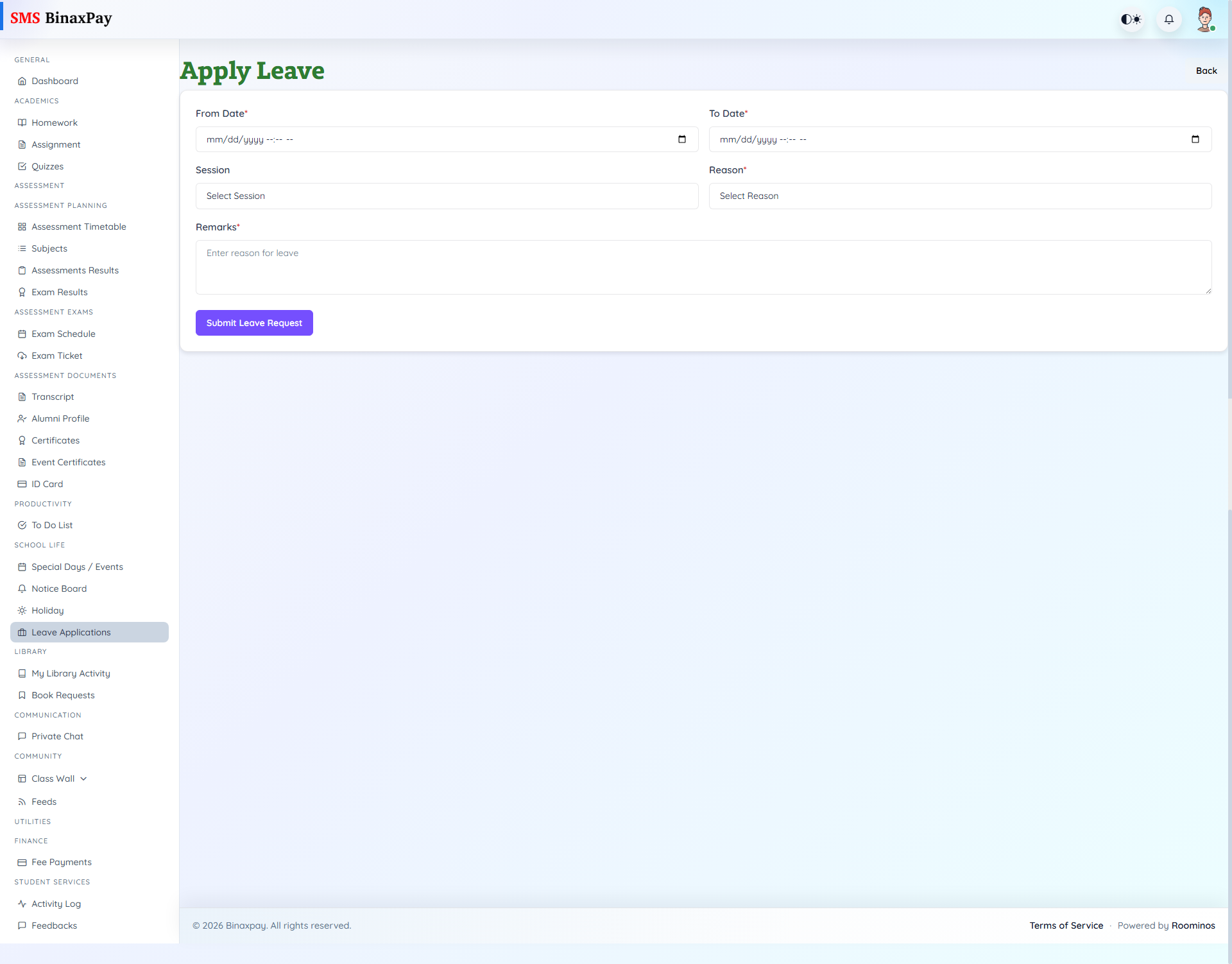This screenshot has height=964, width=1232.
Task: Open the user profile avatar menu
Action: click(1206, 19)
